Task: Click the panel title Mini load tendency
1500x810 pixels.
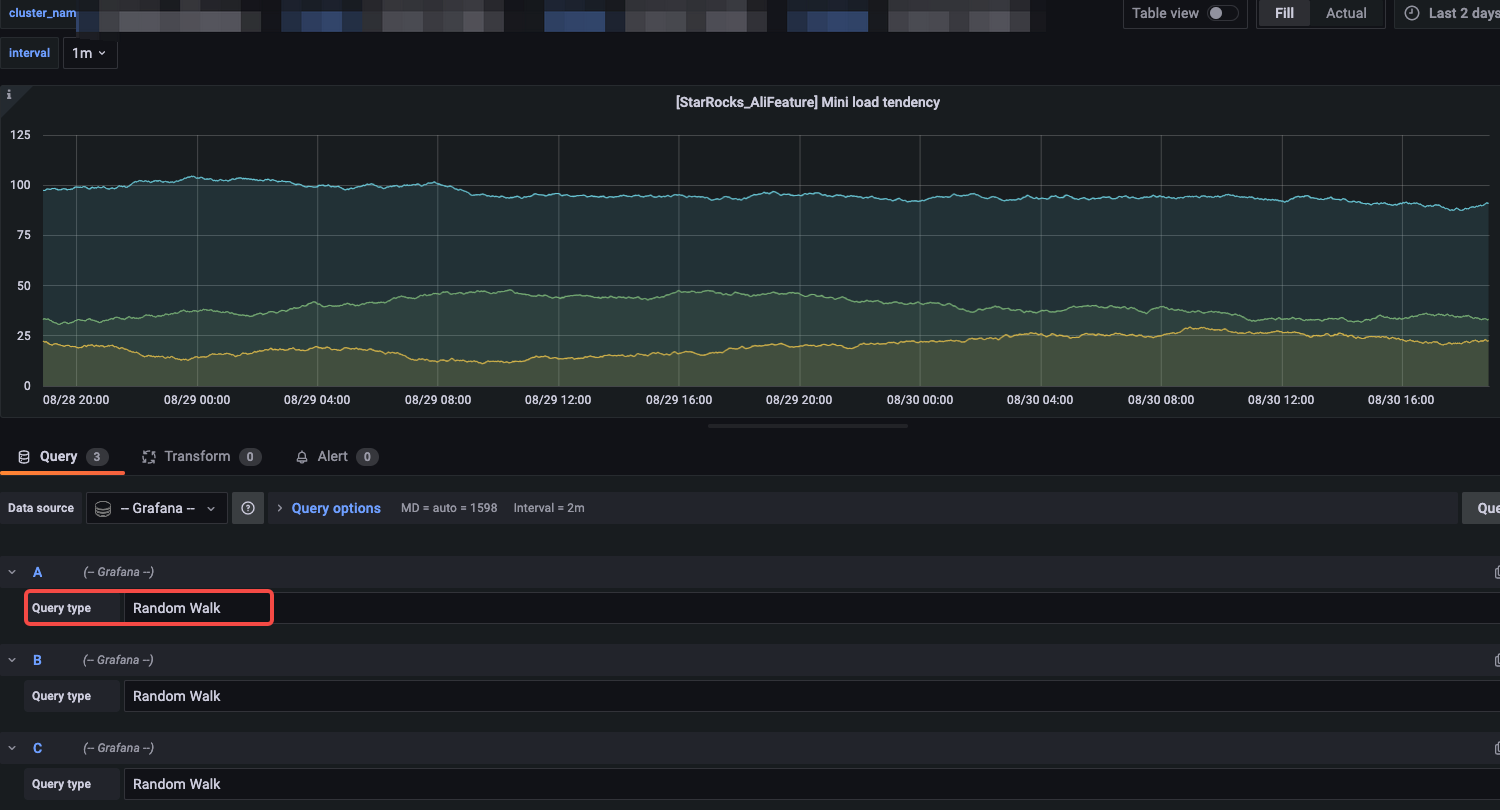Action: point(807,102)
